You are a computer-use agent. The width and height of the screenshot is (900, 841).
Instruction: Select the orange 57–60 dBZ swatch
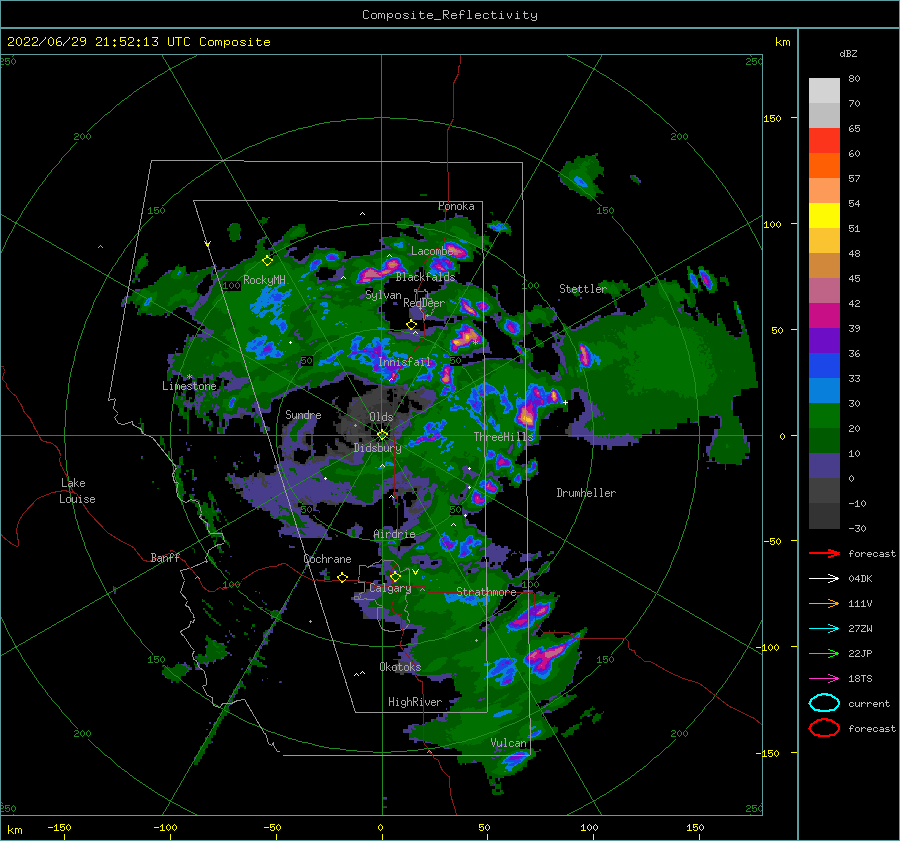(824, 165)
